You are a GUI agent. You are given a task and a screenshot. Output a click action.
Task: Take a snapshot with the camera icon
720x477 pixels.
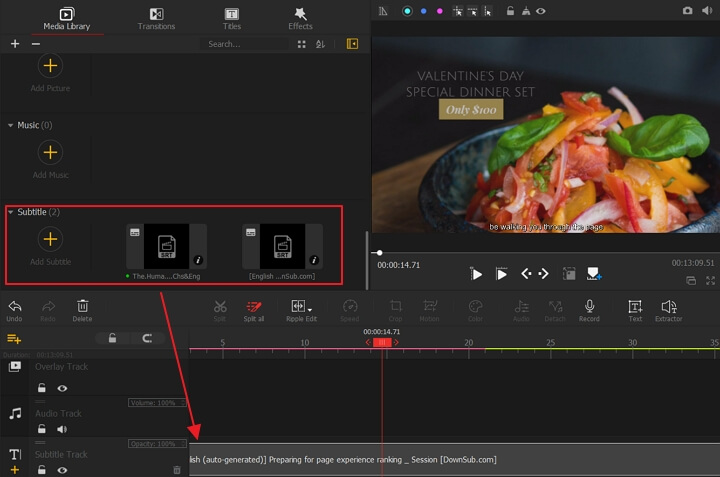(687, 11)
